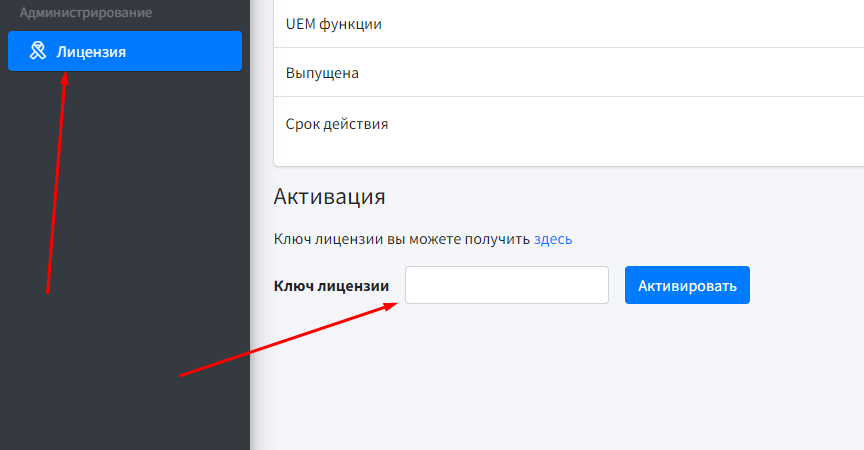Viewport: 864px width, 450px height.
Task: Open the Лицензия sidebar menu item
Action: 91,51
